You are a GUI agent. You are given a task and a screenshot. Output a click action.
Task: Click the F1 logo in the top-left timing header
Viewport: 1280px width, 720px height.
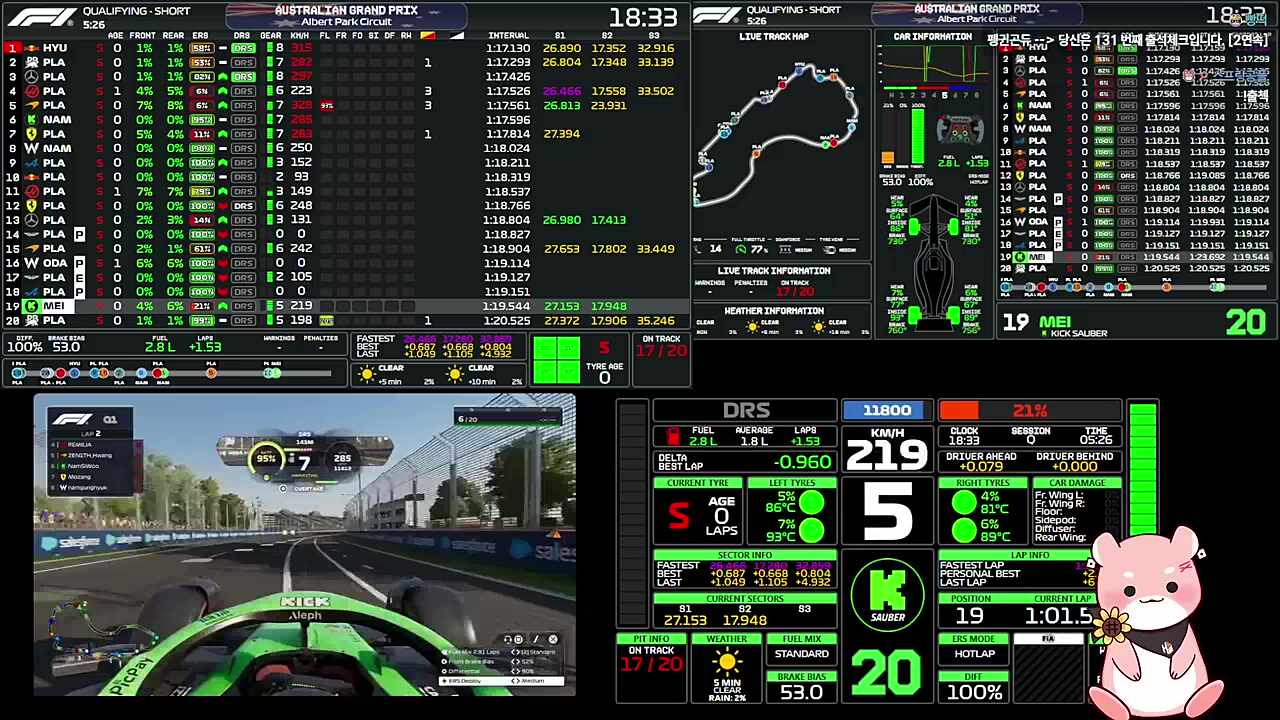point(40,16)
